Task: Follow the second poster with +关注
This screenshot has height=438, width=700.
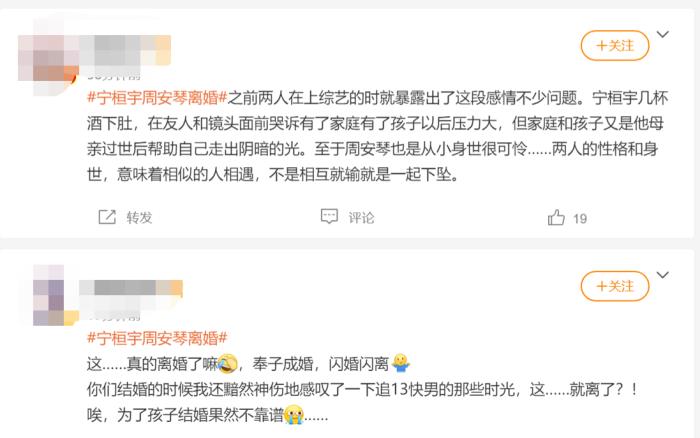Action: click(x=615, y=286)
